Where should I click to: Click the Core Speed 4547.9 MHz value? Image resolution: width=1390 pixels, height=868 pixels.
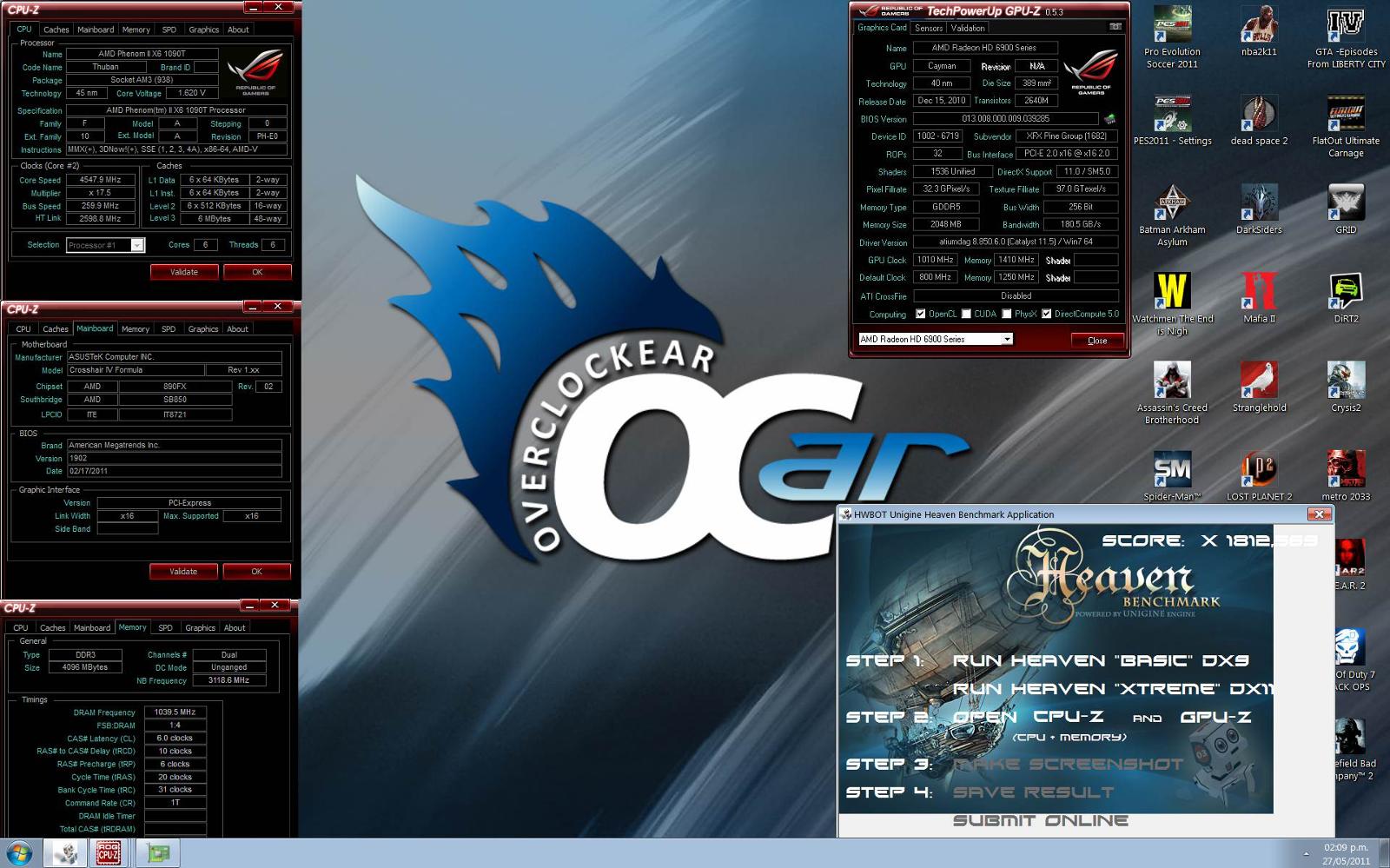[x=101, y=180]
